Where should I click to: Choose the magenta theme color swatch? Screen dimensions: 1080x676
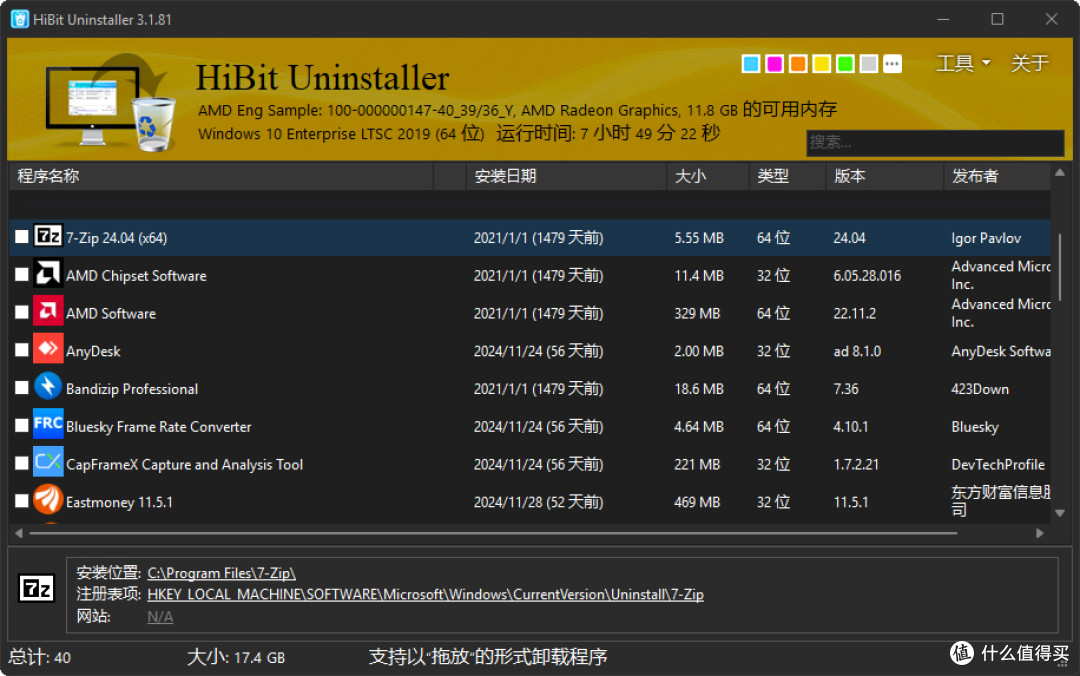click(774, 64)
